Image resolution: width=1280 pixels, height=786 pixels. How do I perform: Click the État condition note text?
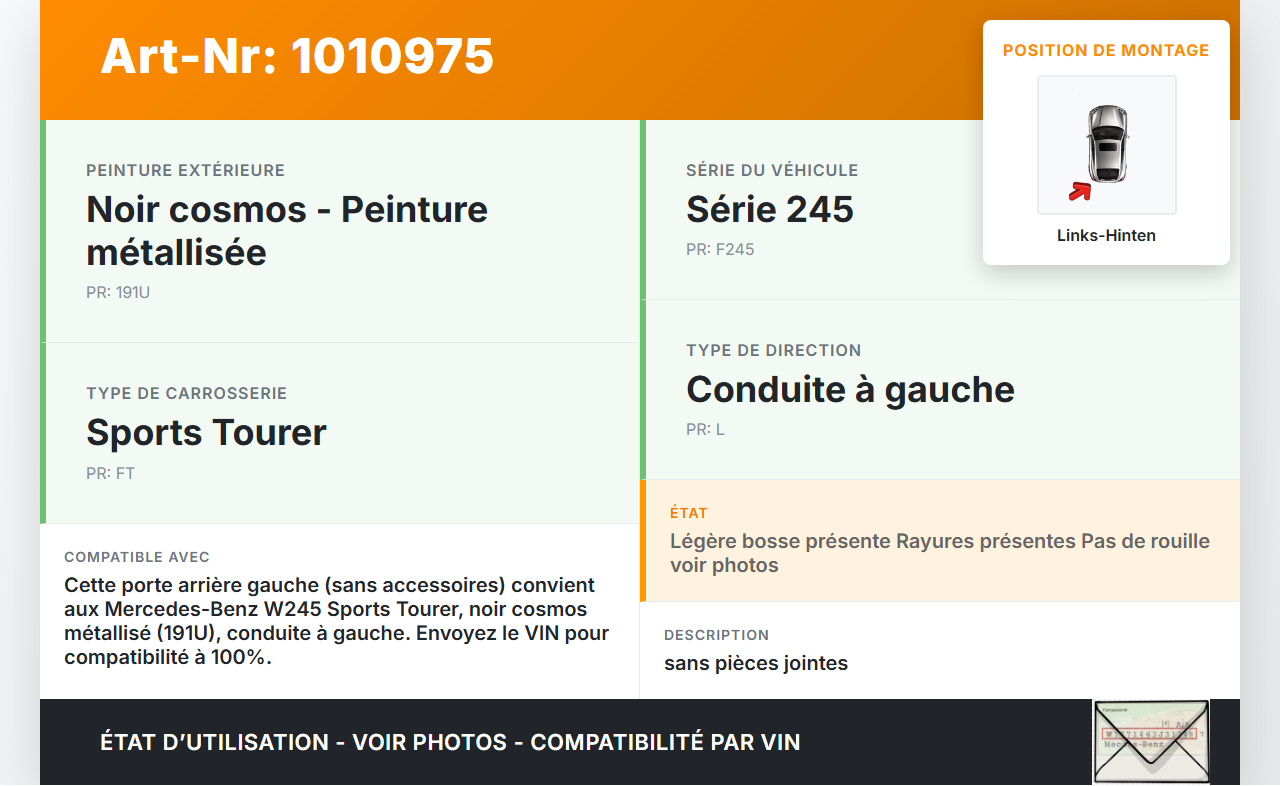click(939, 553)
